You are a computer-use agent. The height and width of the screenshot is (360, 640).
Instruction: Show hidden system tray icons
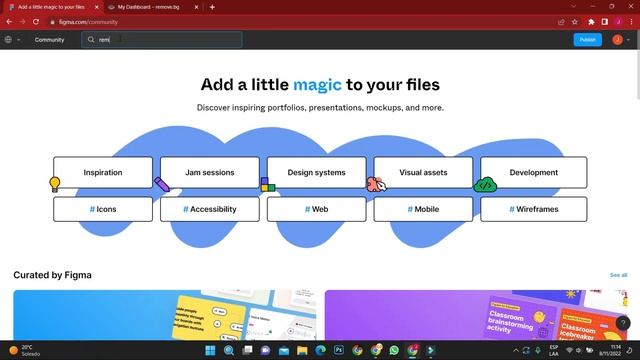[516, 350]
